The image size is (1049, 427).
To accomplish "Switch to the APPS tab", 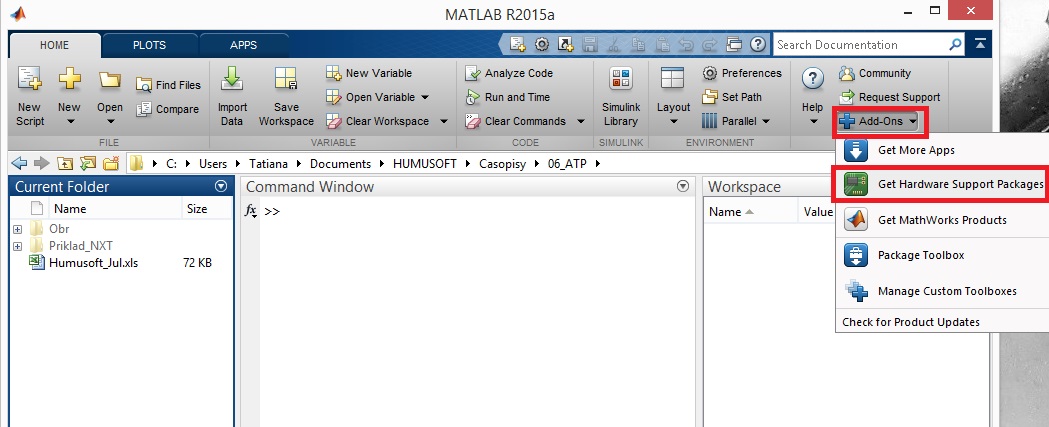I will pyautogui.click(x=244, y=45).
